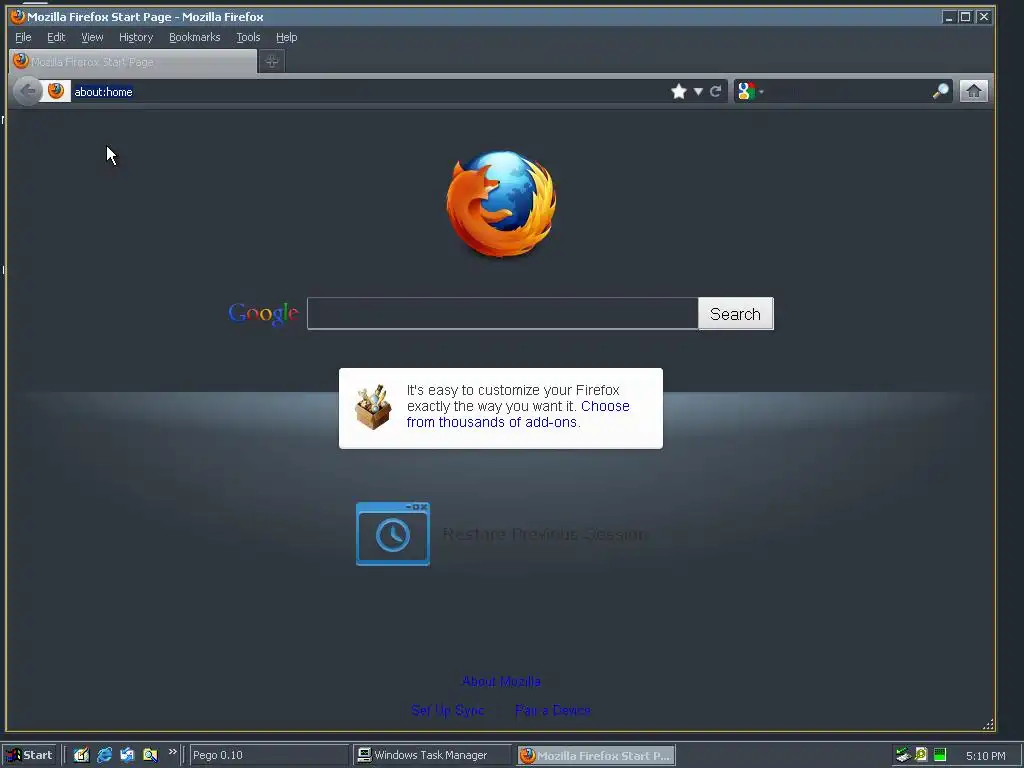Open the Bookmarks menu

[x=195, y=37]
